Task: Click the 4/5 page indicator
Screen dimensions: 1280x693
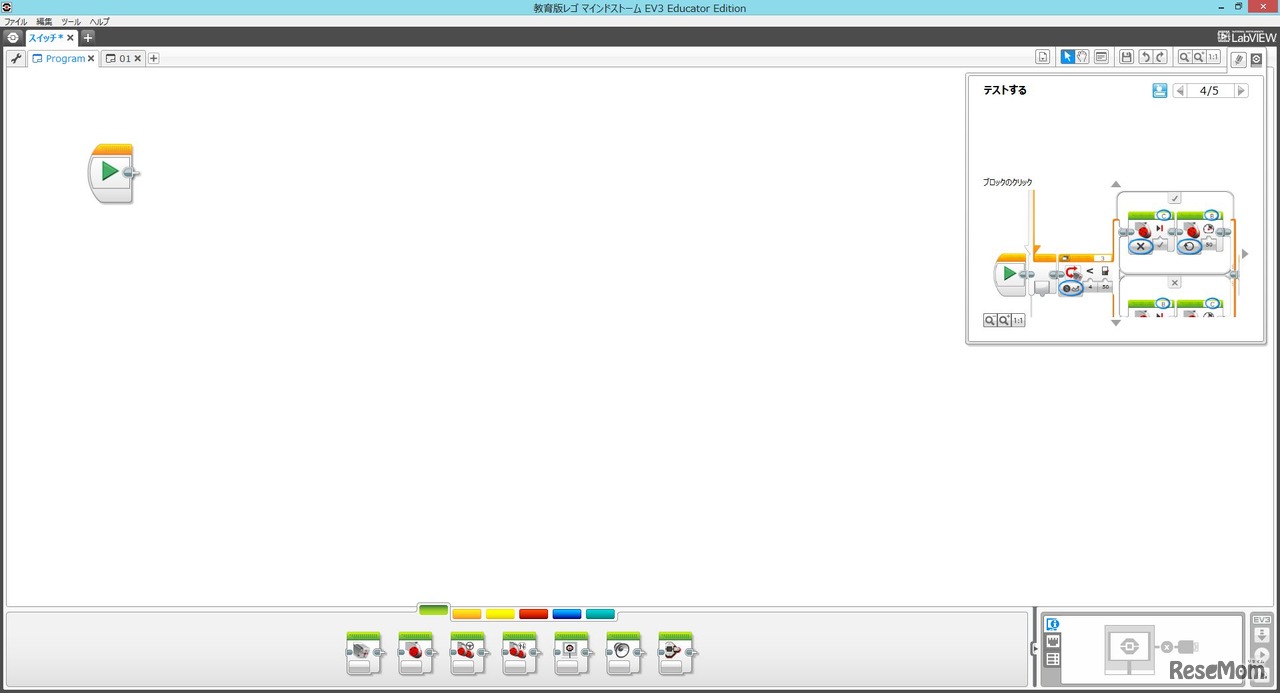Action: click(1210, 90)
